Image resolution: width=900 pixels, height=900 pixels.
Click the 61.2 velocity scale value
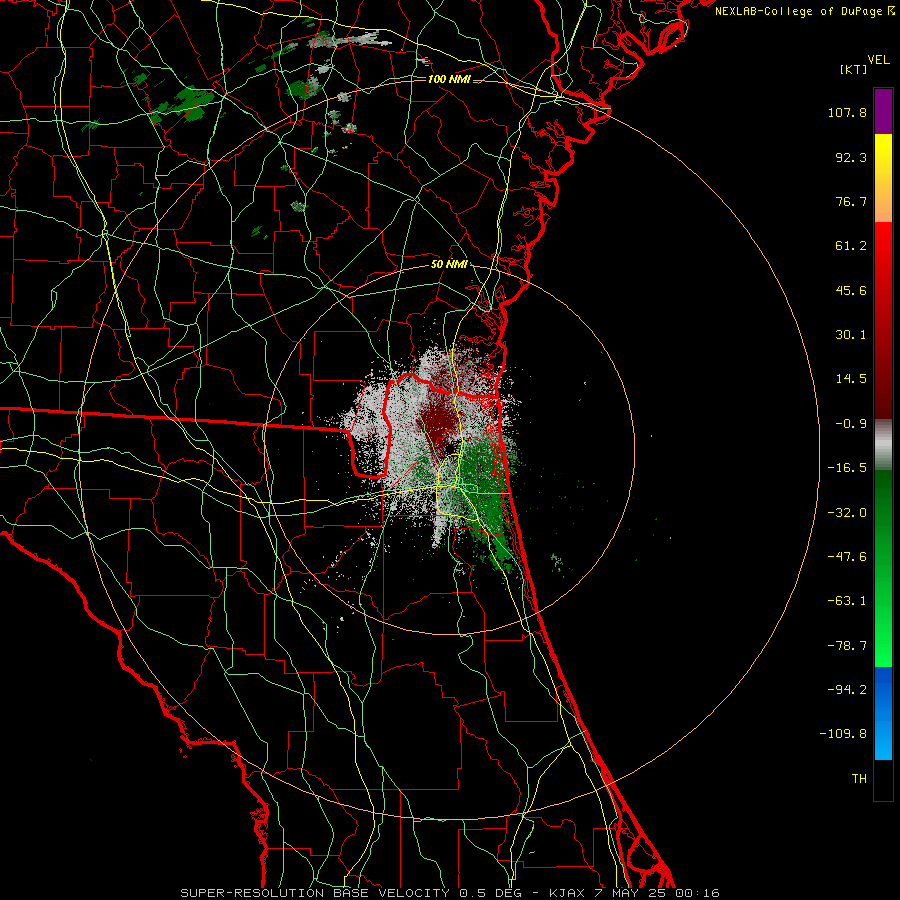pyautogui.click(x=851, y=246)
